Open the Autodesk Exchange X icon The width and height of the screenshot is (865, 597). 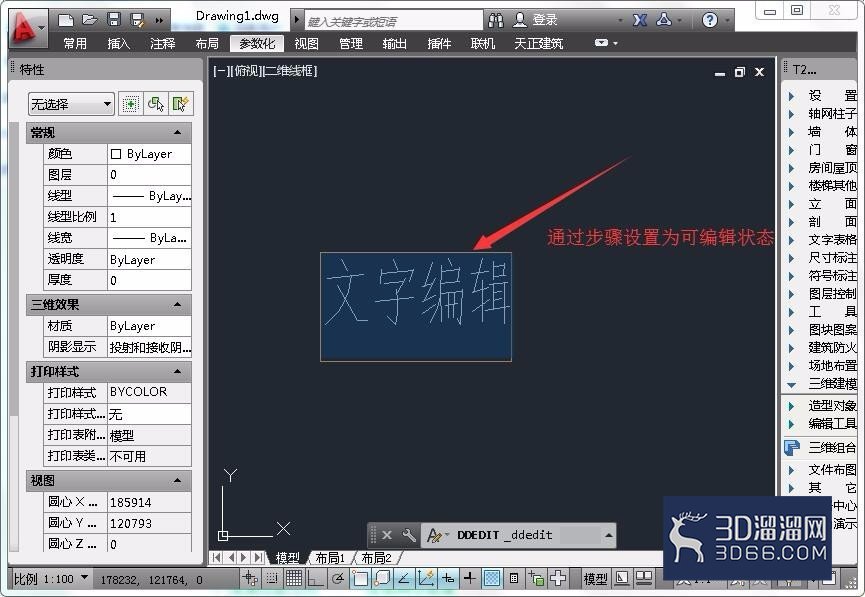(639, 20)
